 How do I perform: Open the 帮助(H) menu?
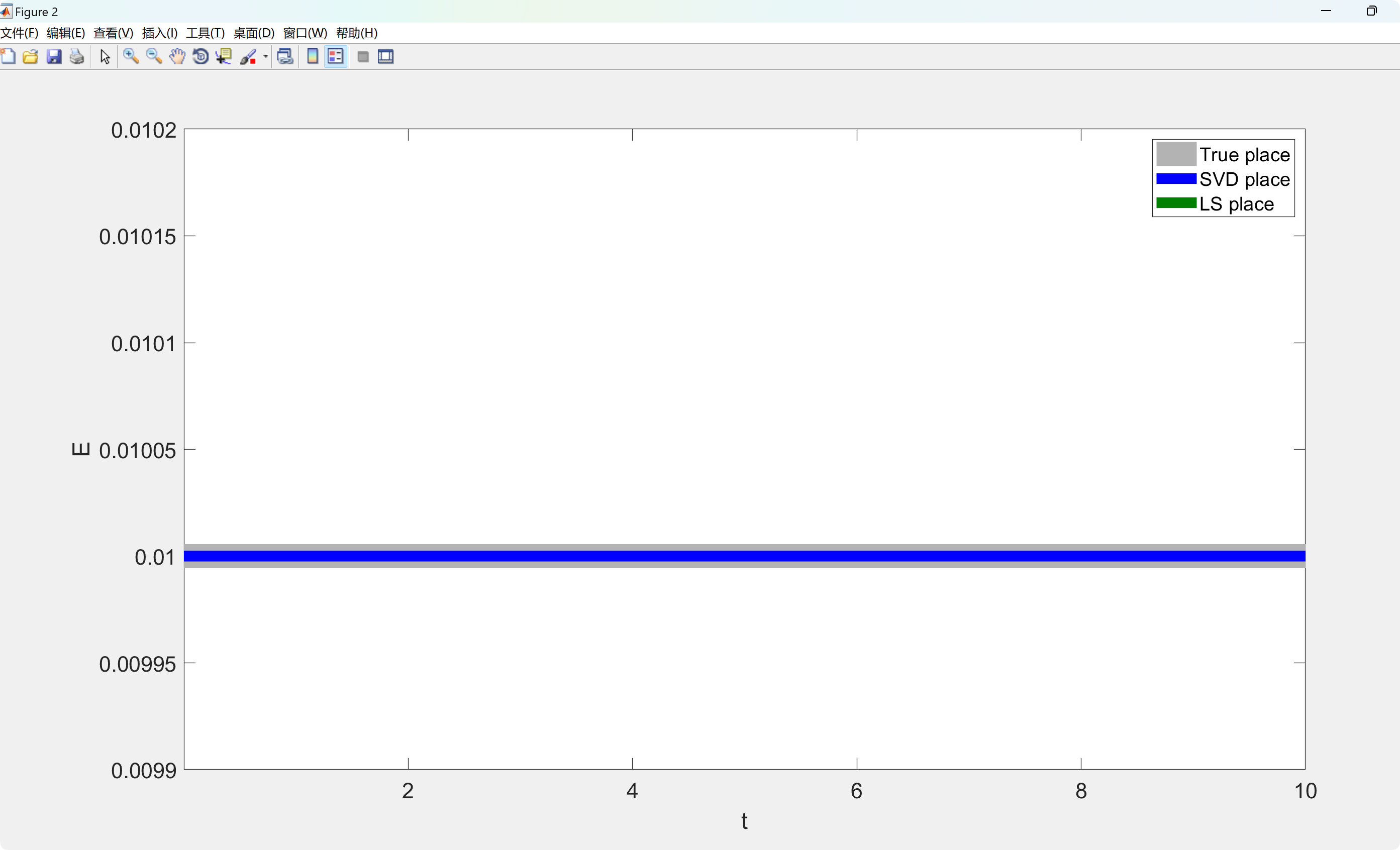[356, 33]
